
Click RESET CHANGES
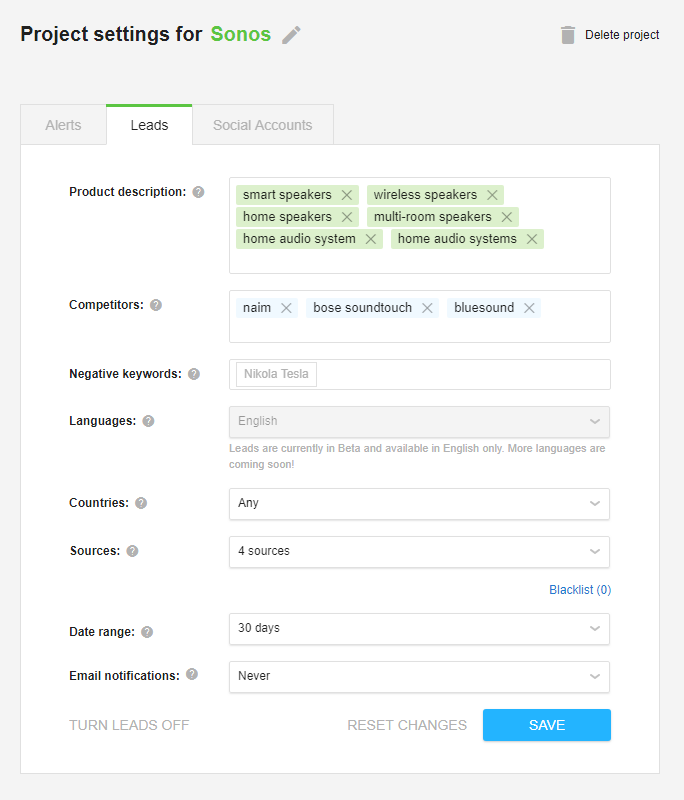click(x=407, y=725)
